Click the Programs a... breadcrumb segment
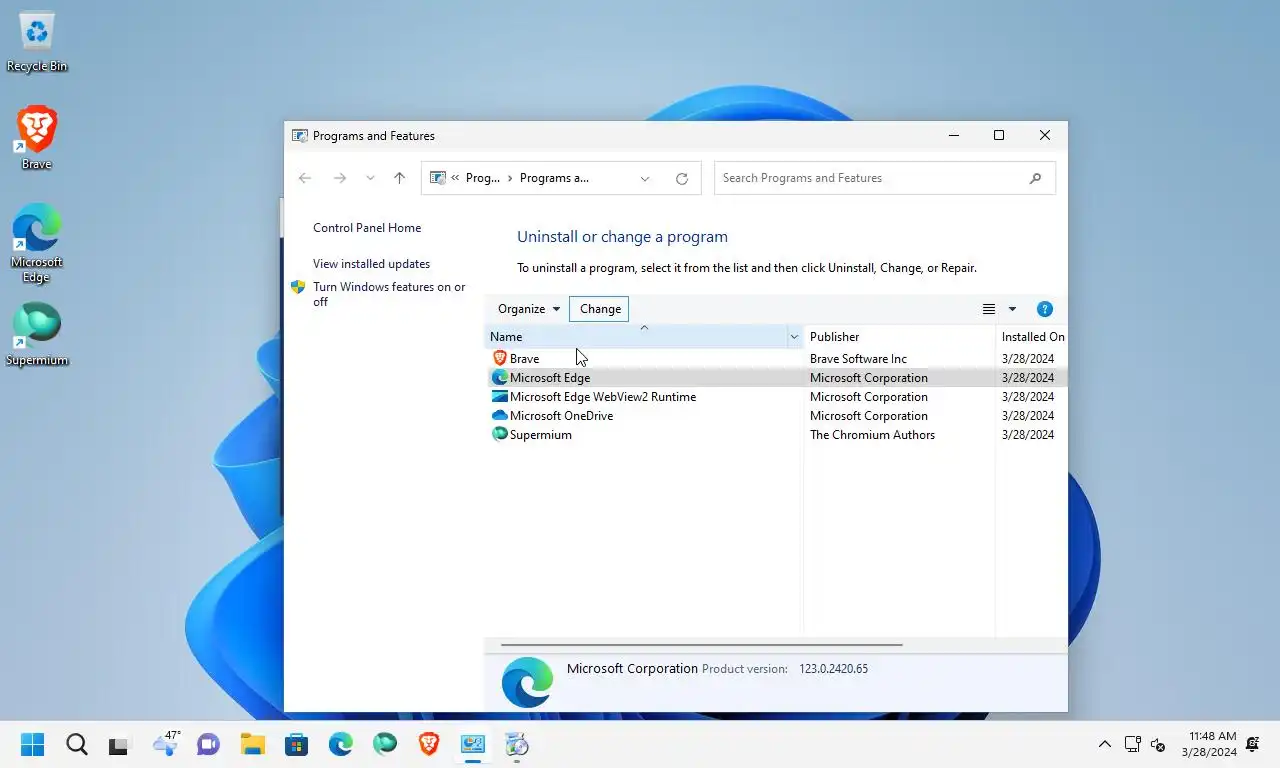The width and height of the screenshot is (1280, 768). click(x=554, y=178)
